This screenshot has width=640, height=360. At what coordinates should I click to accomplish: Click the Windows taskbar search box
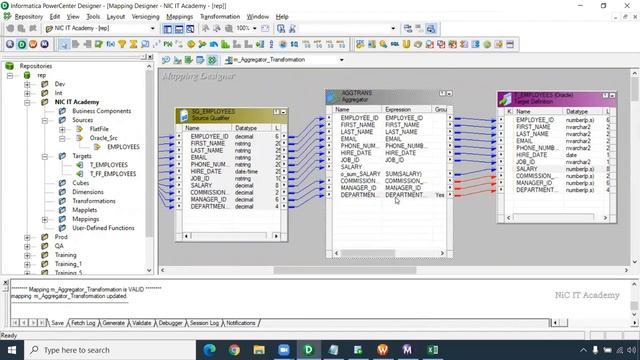[x=110, y=350]
